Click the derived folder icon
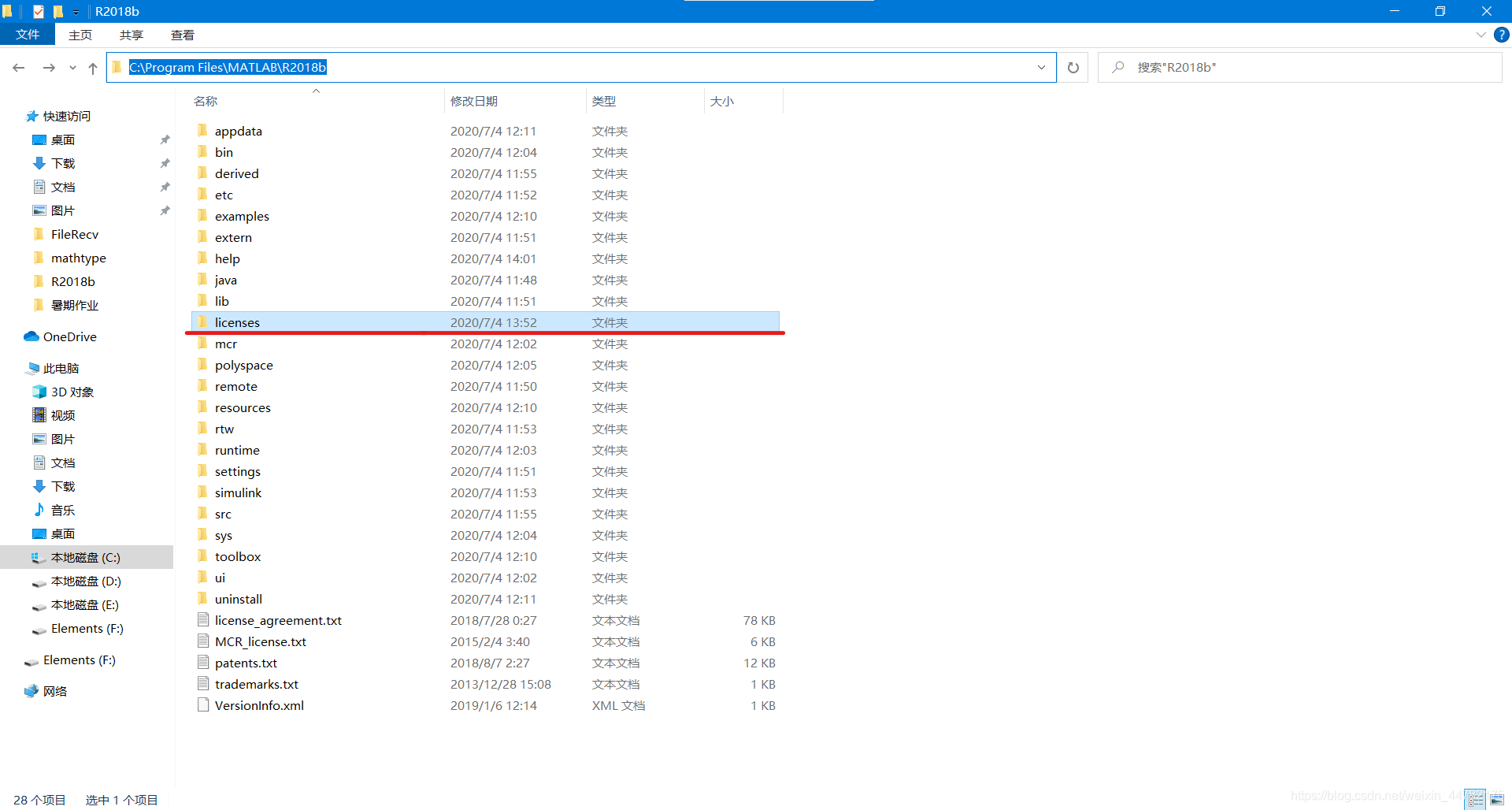Screen dimensions: 1512x810 (x=202, y=173)
